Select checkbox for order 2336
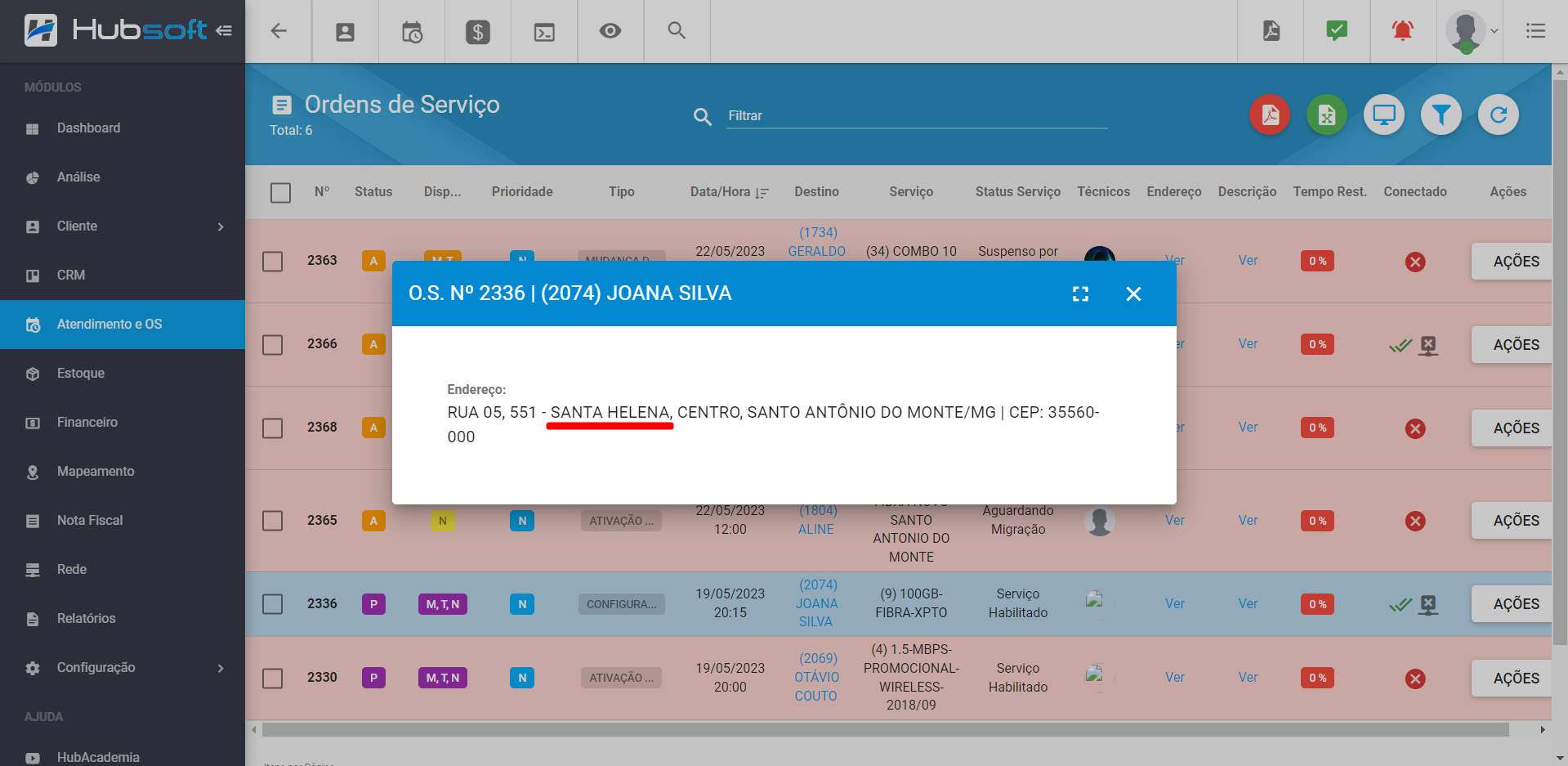 272,604
